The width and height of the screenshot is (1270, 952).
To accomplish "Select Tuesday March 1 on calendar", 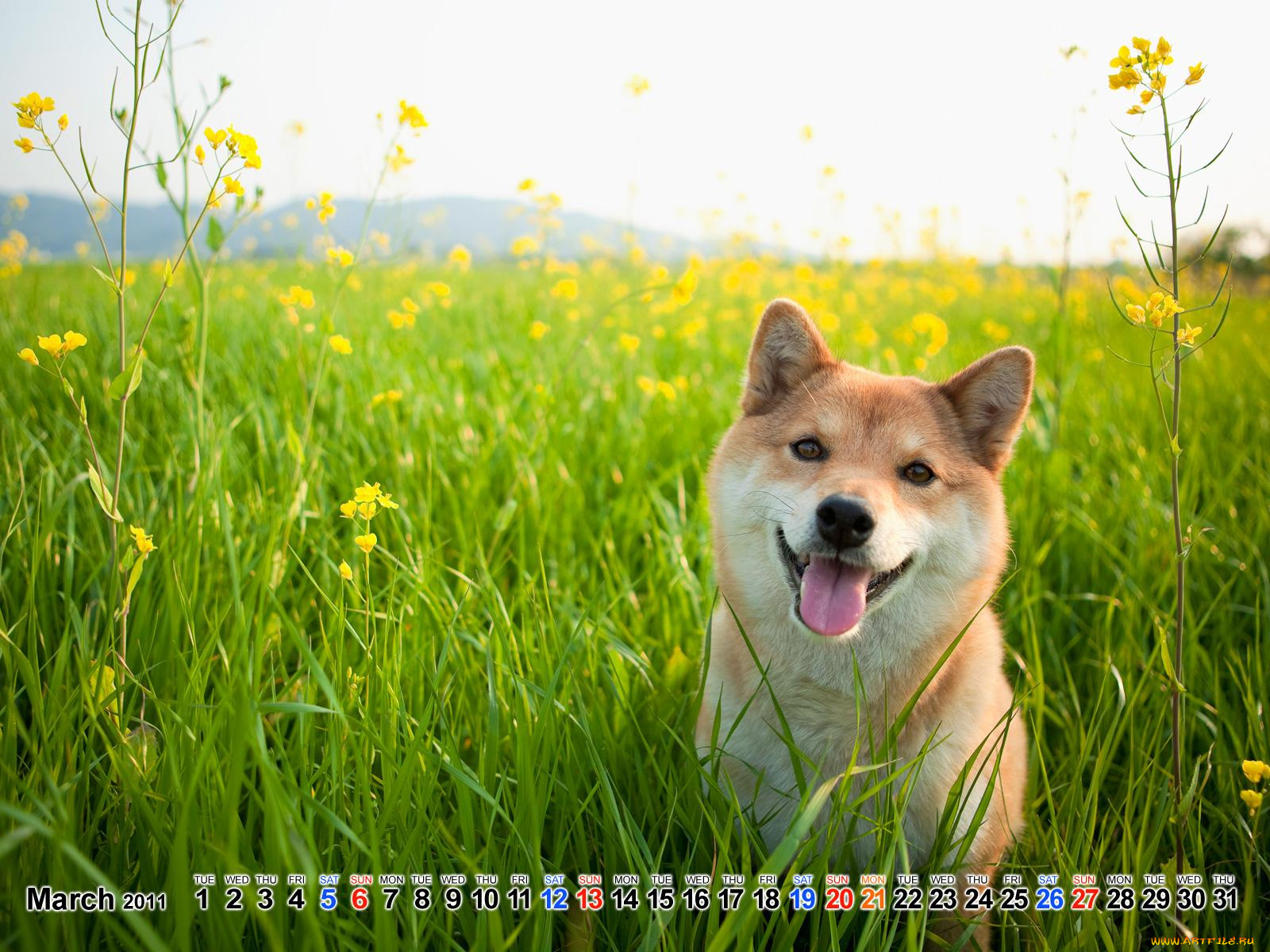I will coord(203,899).
